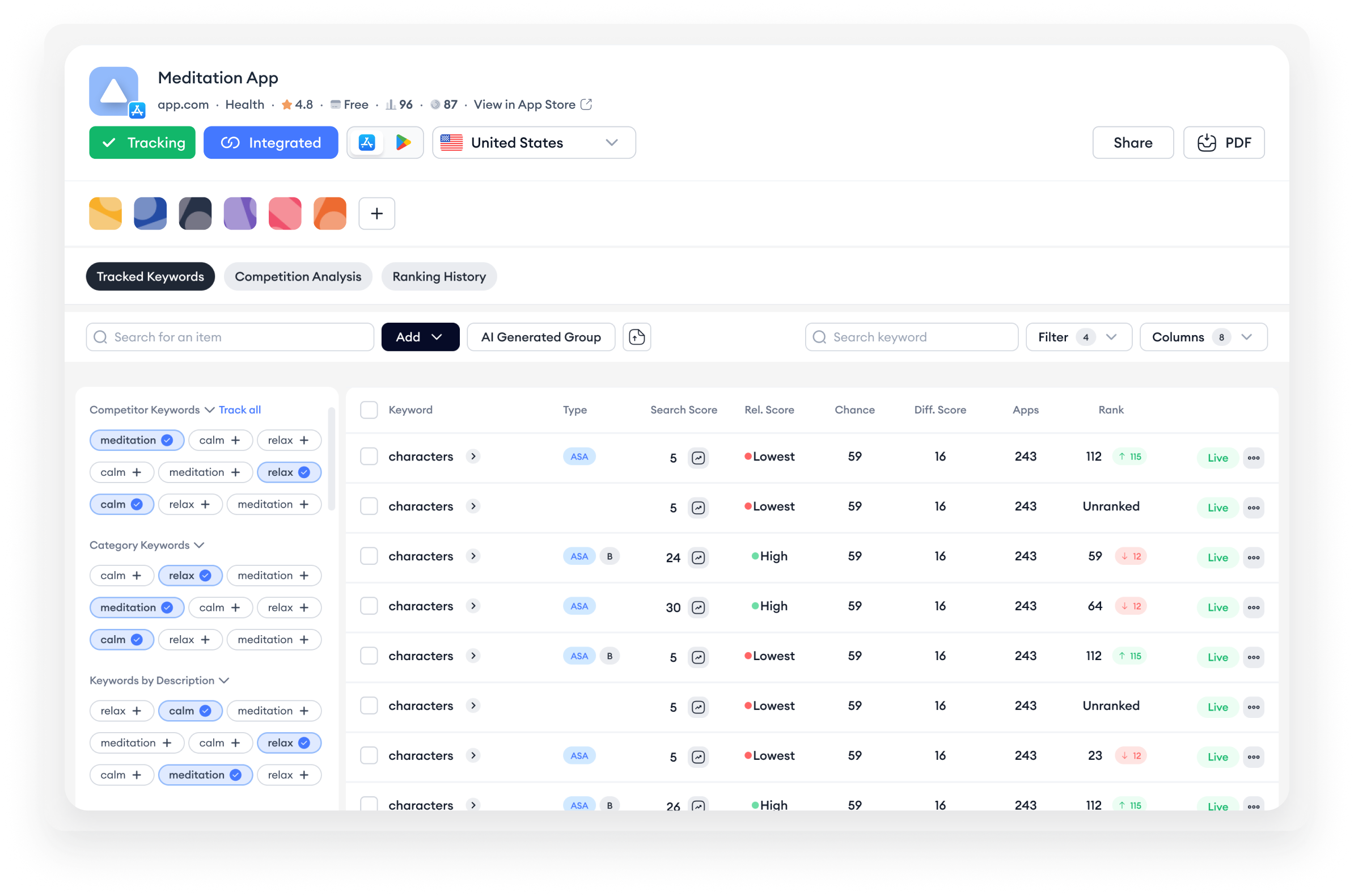
Task: Open trend chart for search score 30 row
Action: tap(698, 607)
